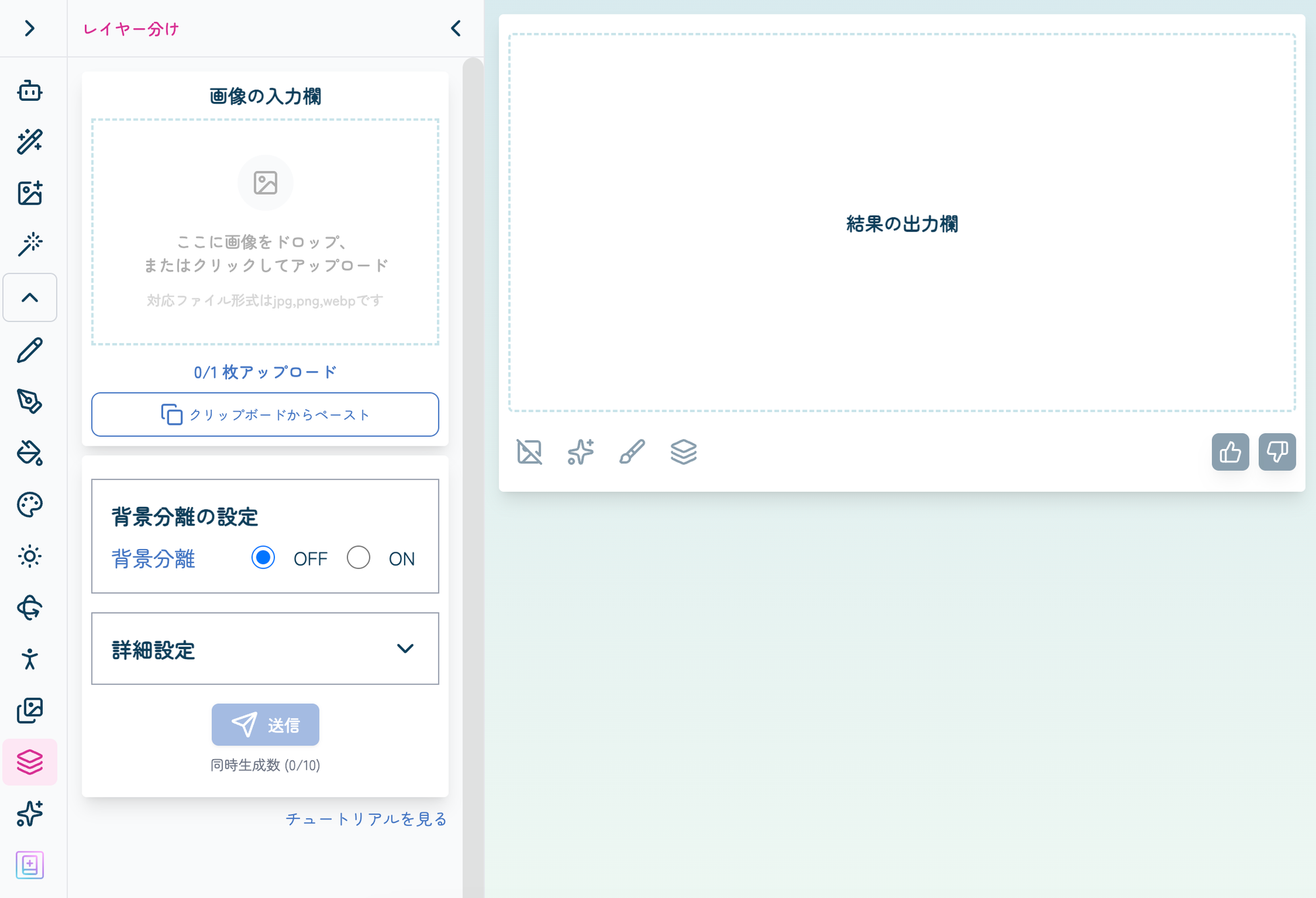Click the image drop upload area
This screenshot has width=1316, height=898.
(x=265, y=232)
